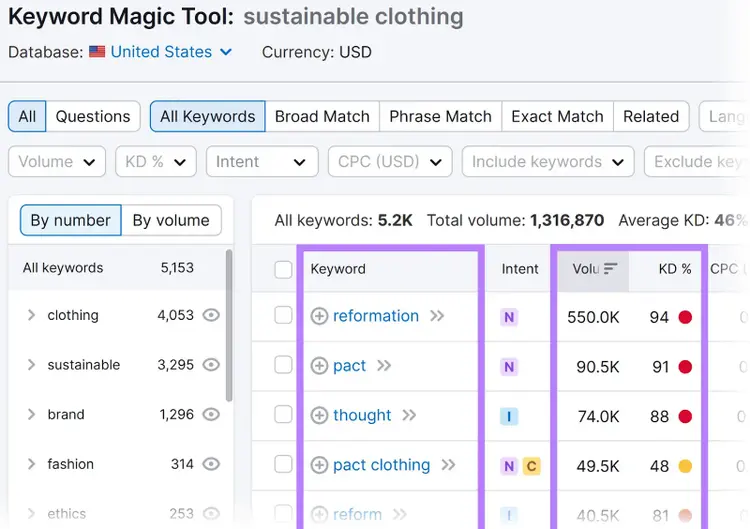Open the United States database dropdown
Viewport: 750px width, 529px height.
tap(171, 52)
